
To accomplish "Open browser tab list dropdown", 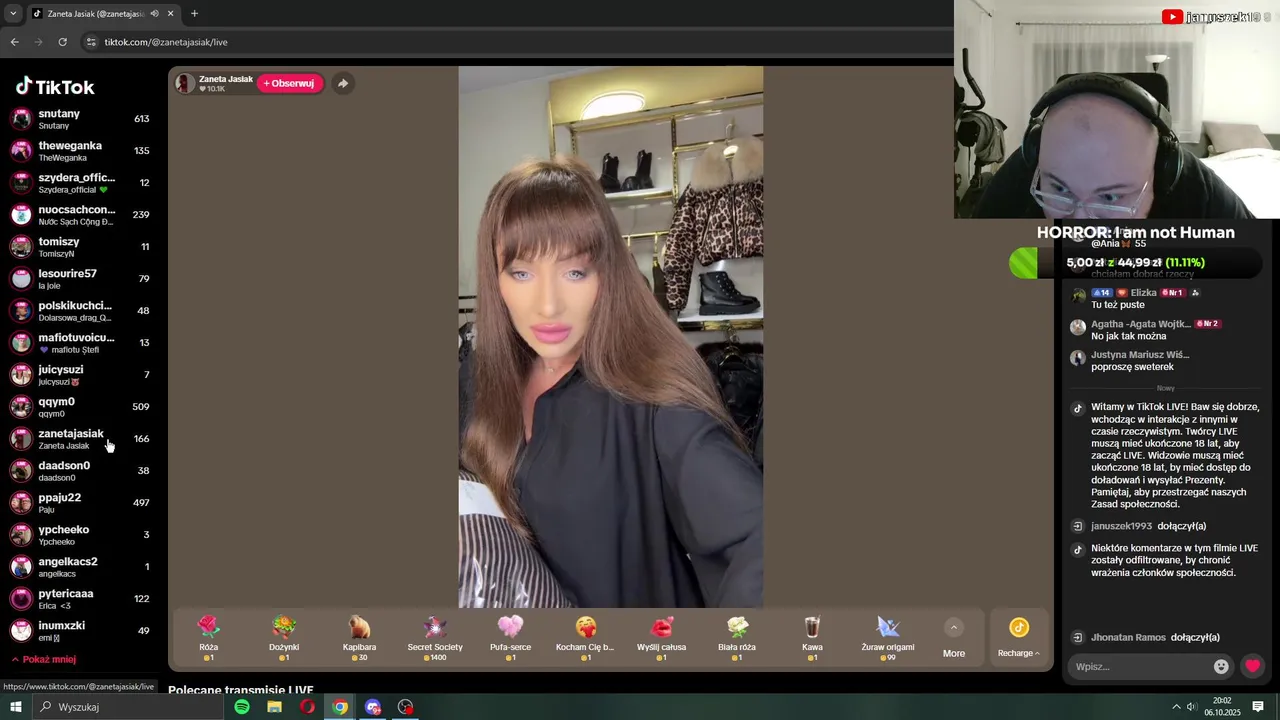I will click(13, 14).
